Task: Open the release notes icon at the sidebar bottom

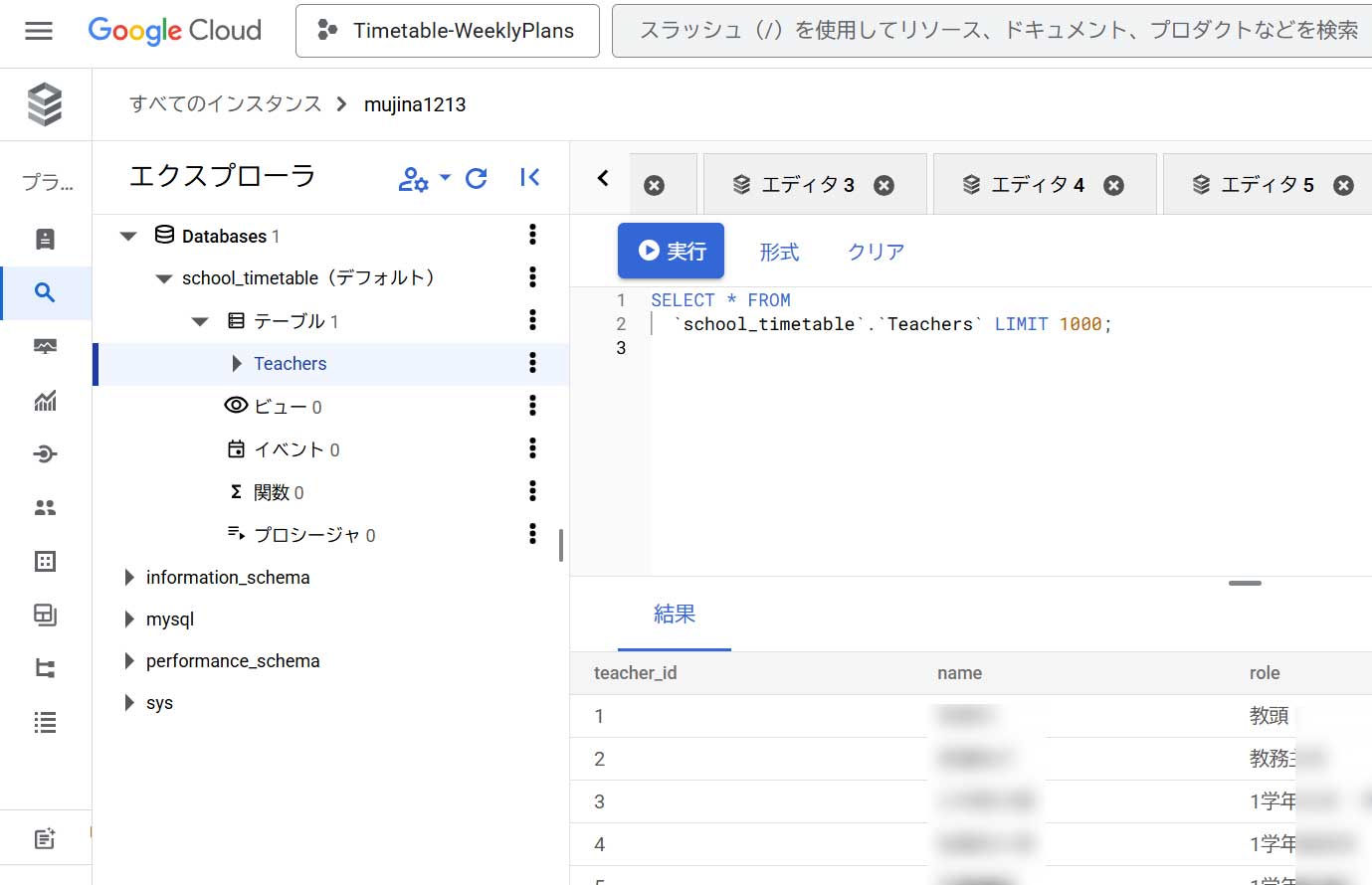Action: [x=45, y=839]
